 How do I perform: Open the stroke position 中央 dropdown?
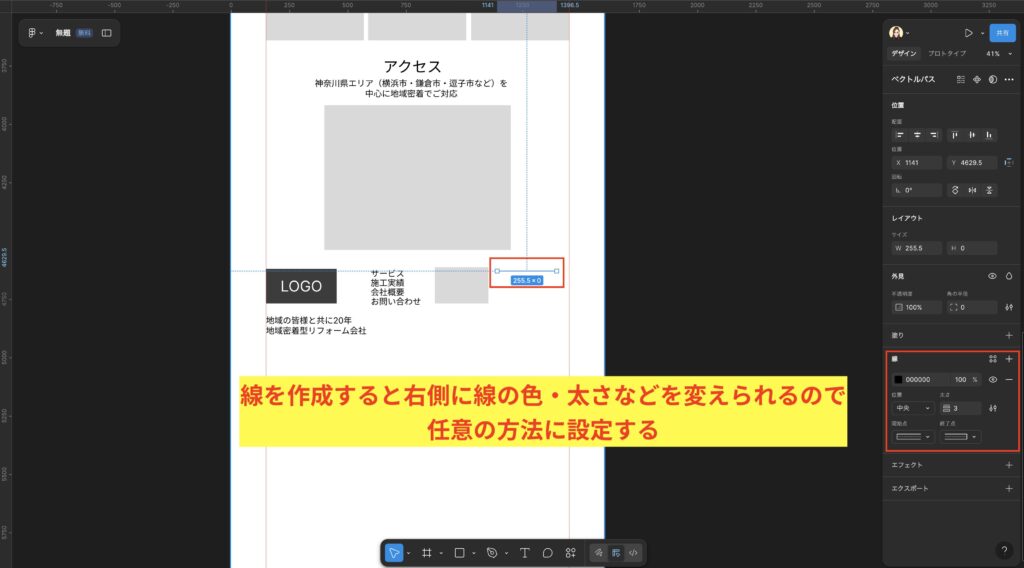point(914,408)
